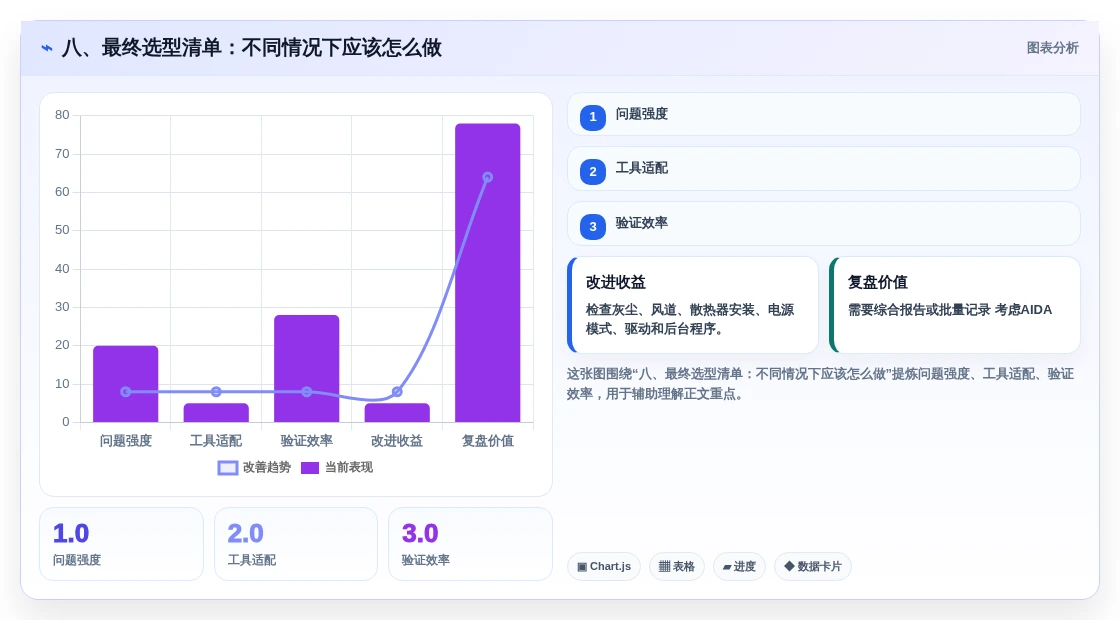Open the 工具适配 list item
Screen dimensions: 1120x620
click(824, 169)
